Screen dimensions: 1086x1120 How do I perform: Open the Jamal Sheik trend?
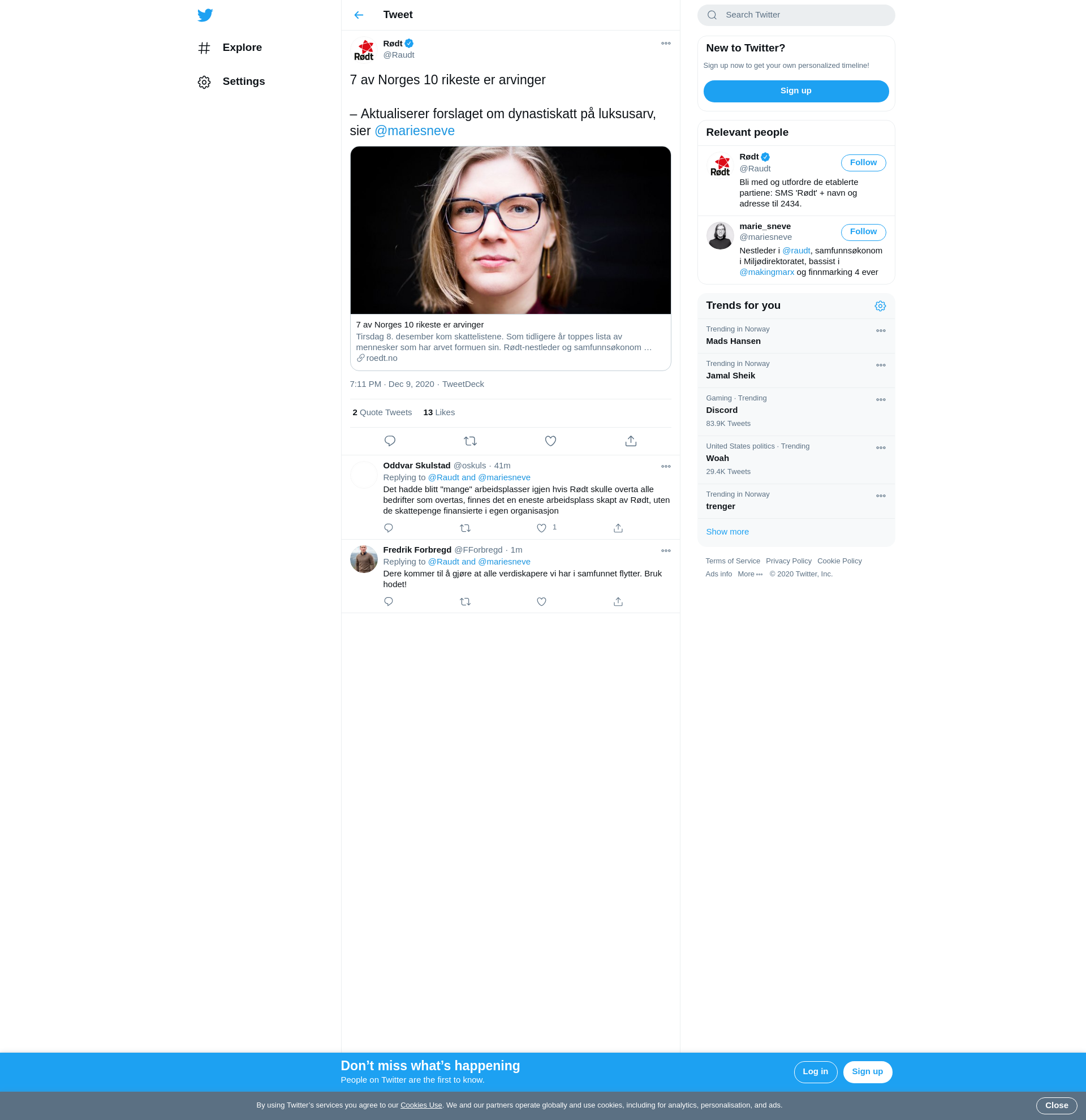tap(796, 371)
